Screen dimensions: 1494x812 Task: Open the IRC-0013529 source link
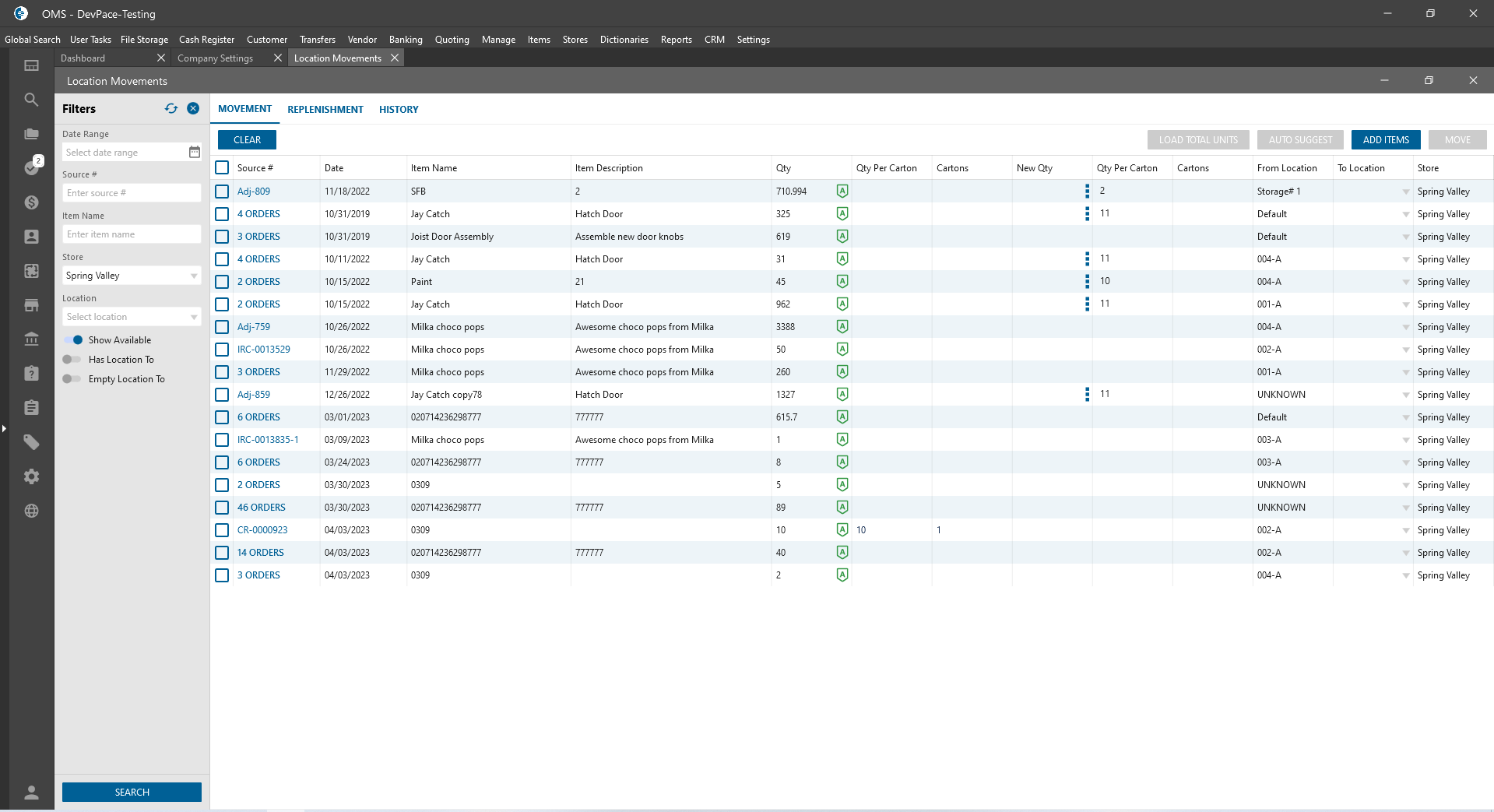point(263,350)
